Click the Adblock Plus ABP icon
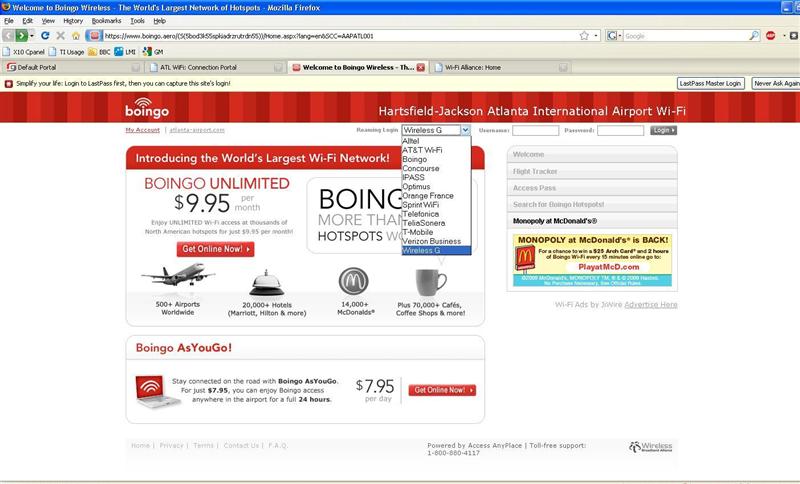 click(770, 36)
